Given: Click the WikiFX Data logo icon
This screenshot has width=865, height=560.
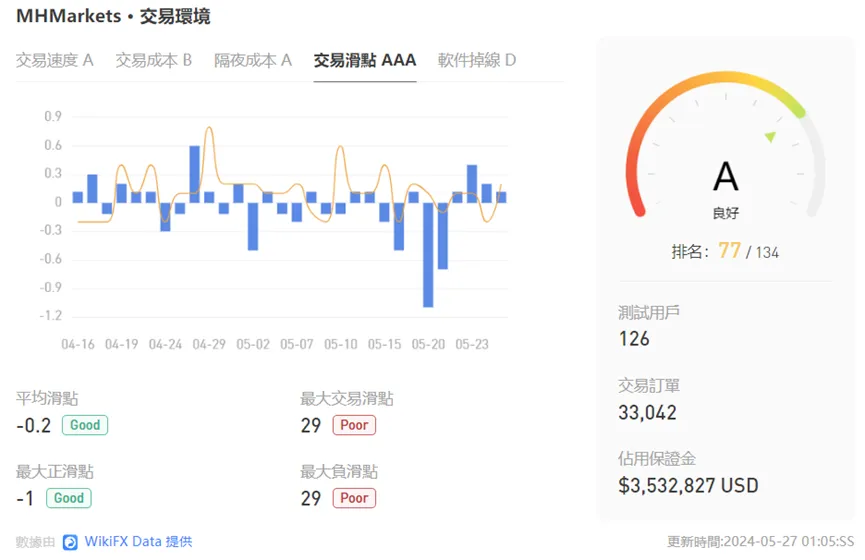Looking at the screenshot, I should 70,542.
